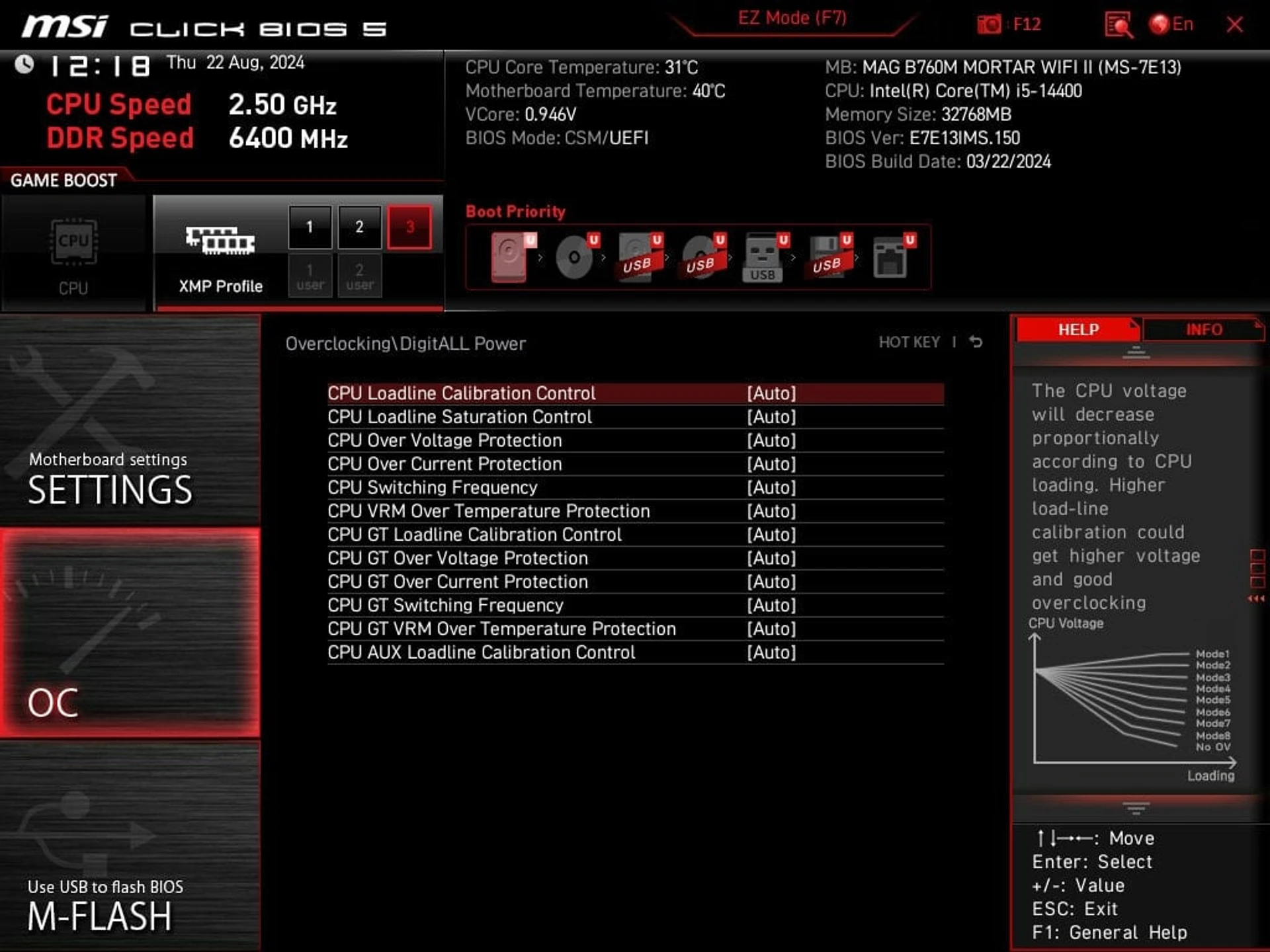Go back with the return arrow icon
The image size is (1270, 952).
tap(976, 342)
